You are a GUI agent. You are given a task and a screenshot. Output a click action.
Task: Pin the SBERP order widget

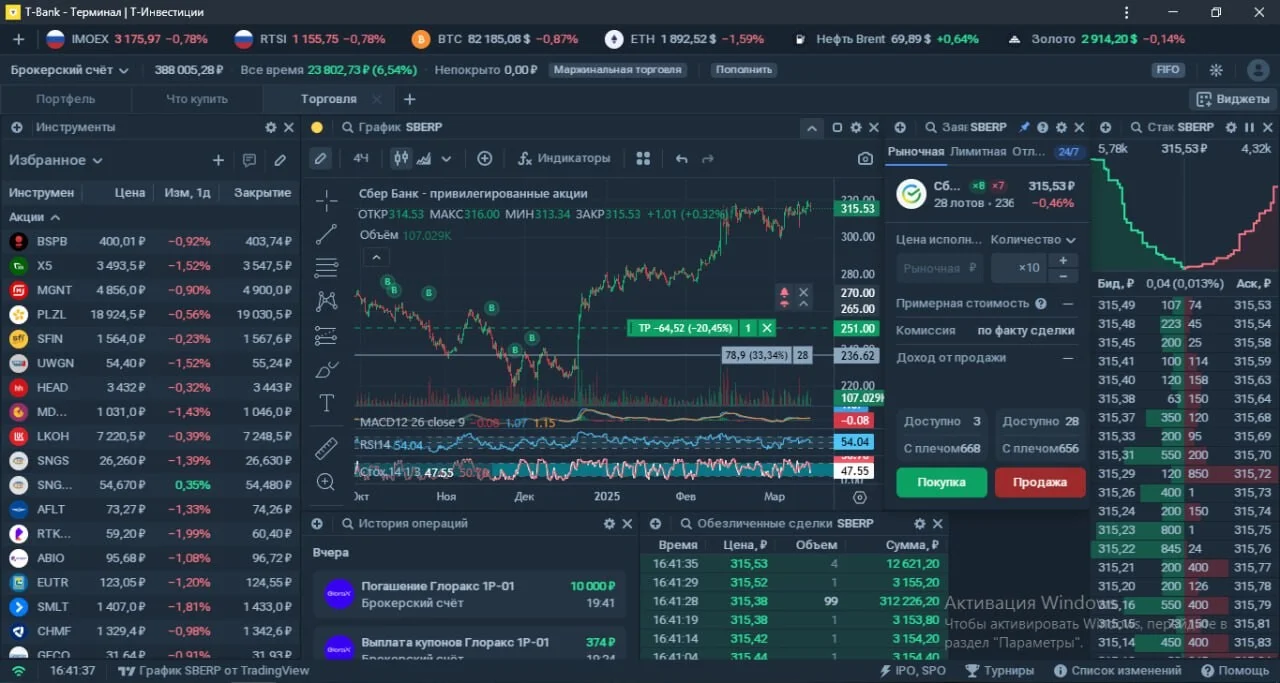(1024, 127)
